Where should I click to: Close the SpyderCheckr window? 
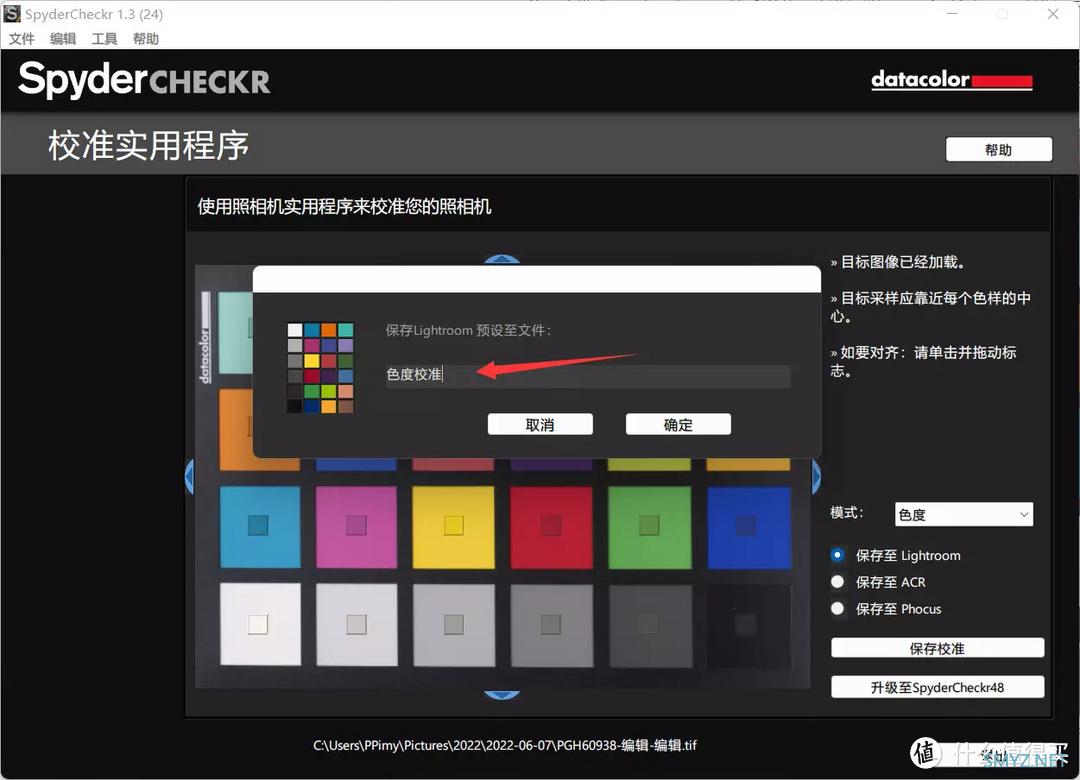click(x=1052, y=14)
